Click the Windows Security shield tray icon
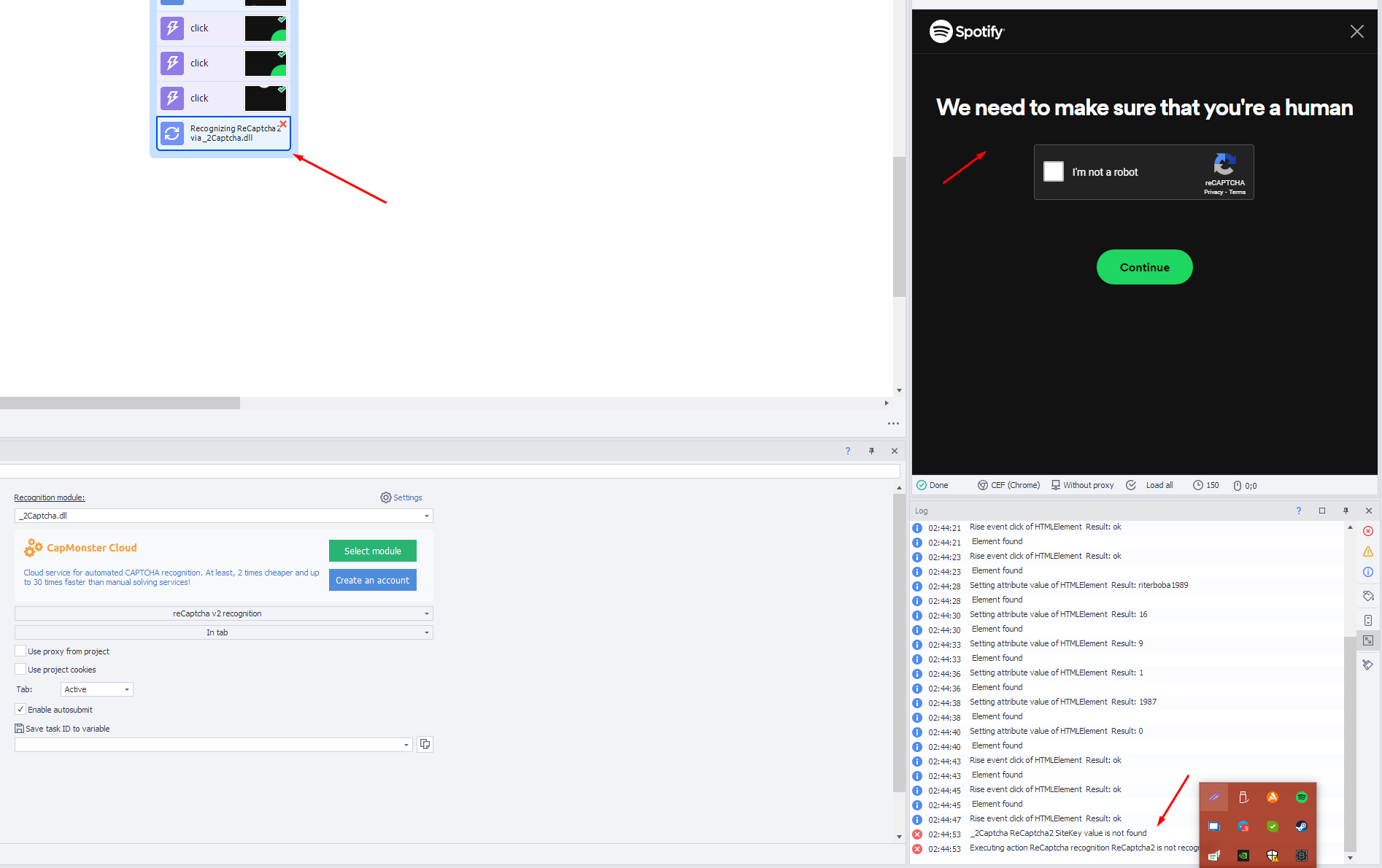 point(1273,856)
